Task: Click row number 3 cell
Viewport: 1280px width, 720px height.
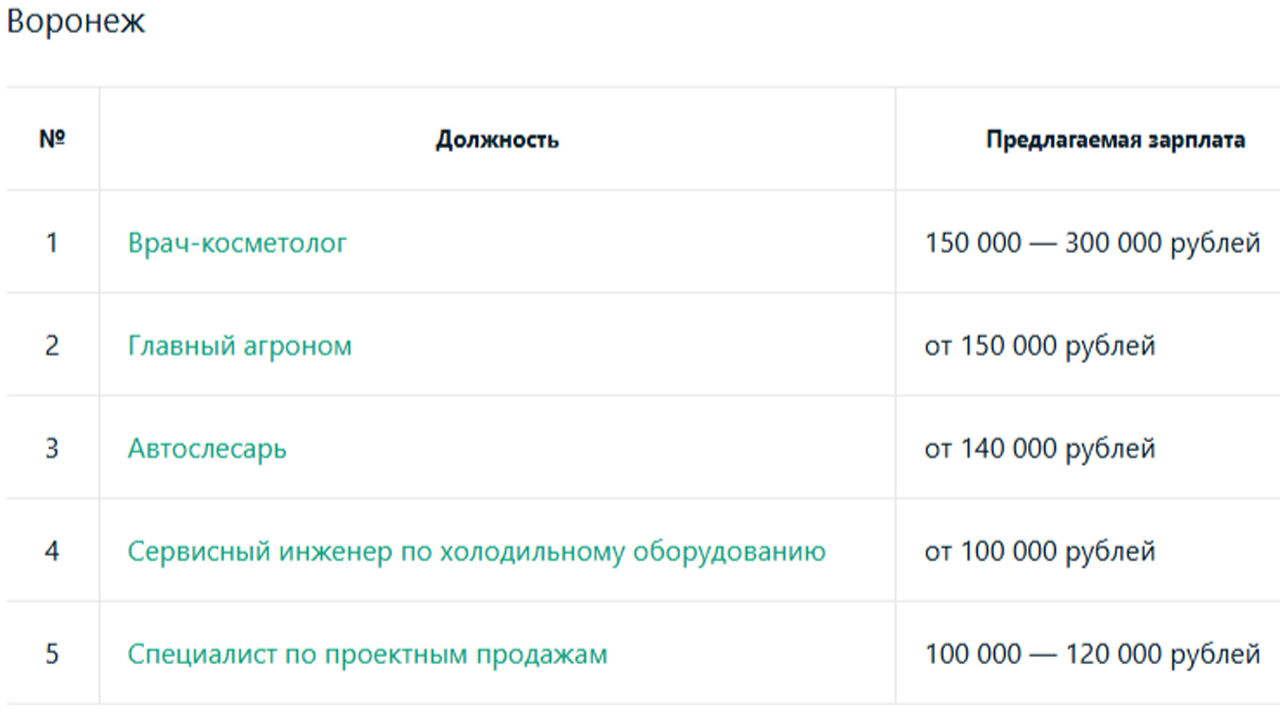Action: click(52, 448)
